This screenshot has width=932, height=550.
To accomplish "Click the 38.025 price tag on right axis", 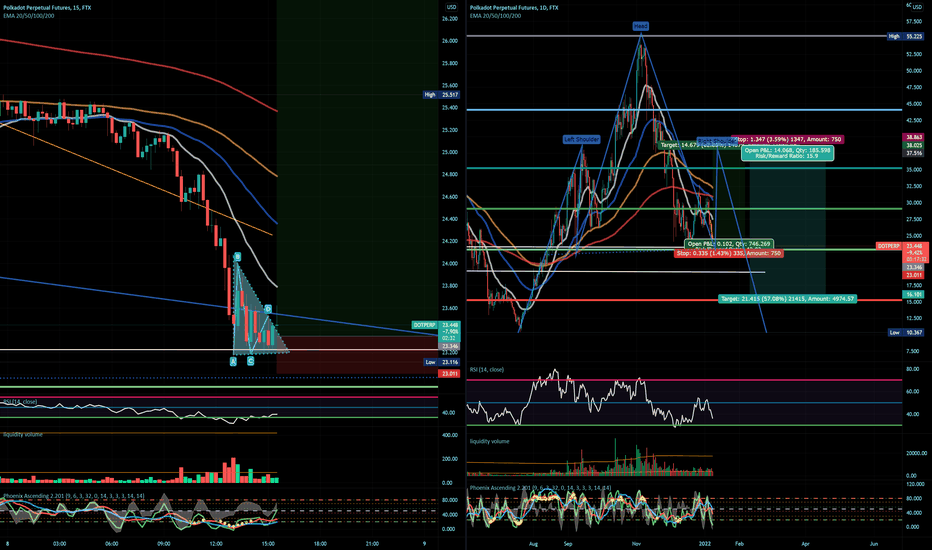I will tap(914, 145).
